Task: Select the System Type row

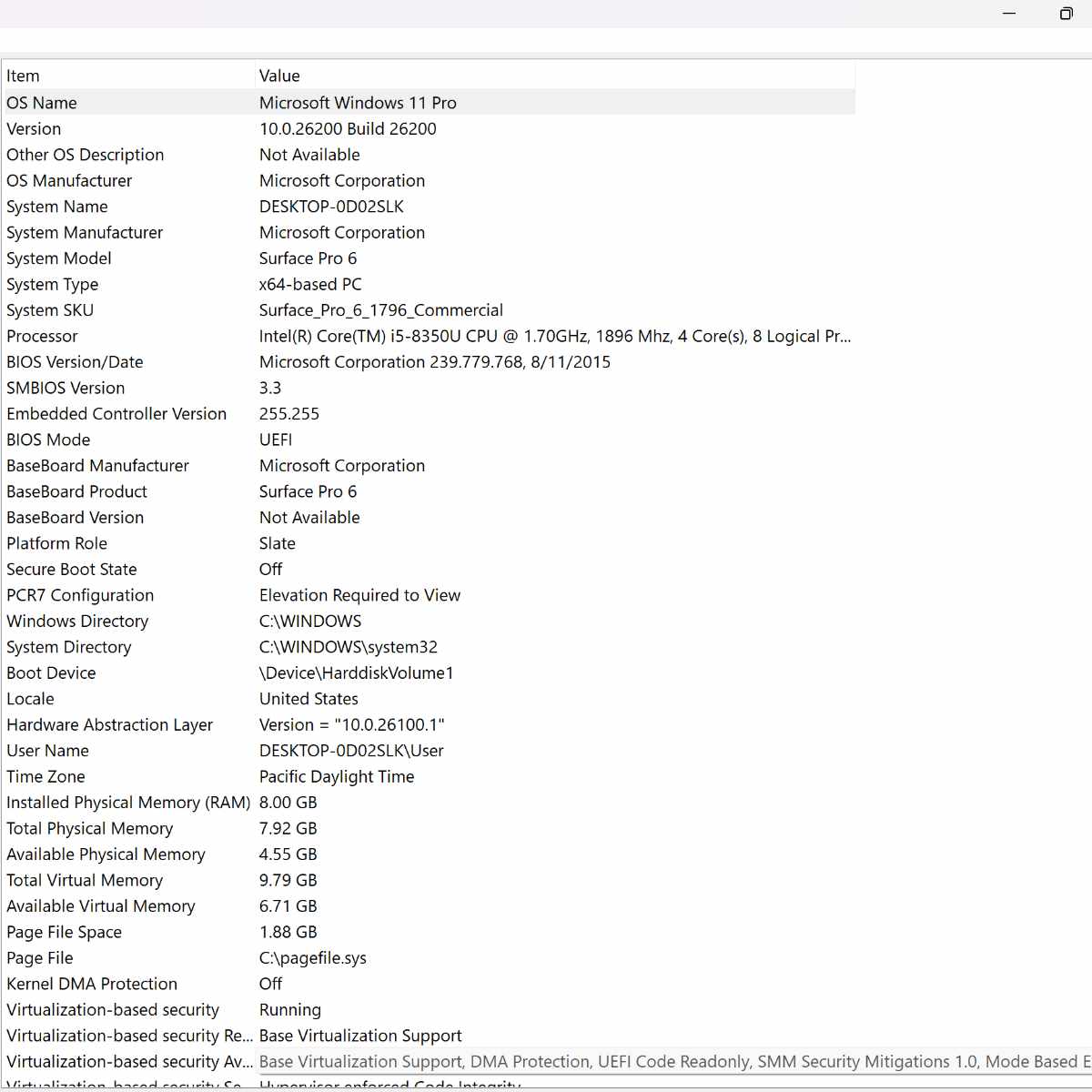Action: click(429, 285)
